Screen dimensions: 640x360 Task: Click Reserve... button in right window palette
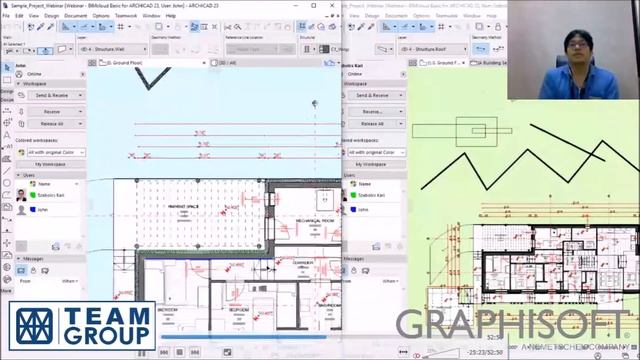click(x=372, y=111)
